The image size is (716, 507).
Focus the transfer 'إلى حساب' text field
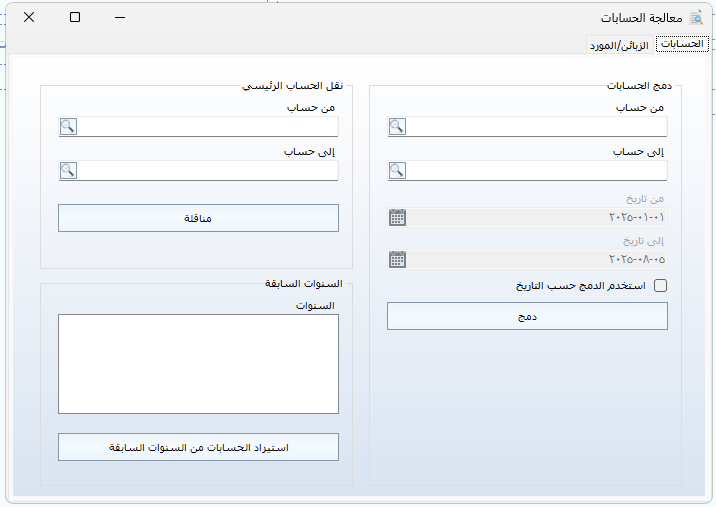point(207,171)
